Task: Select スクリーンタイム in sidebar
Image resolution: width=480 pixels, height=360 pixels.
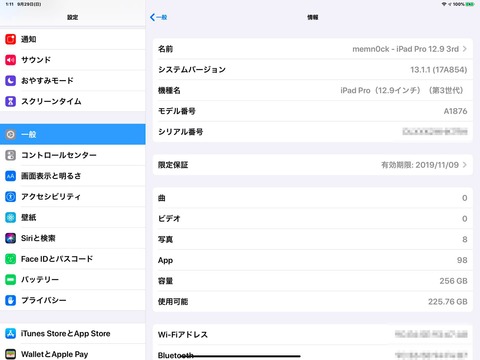Action: pos(73,101)
